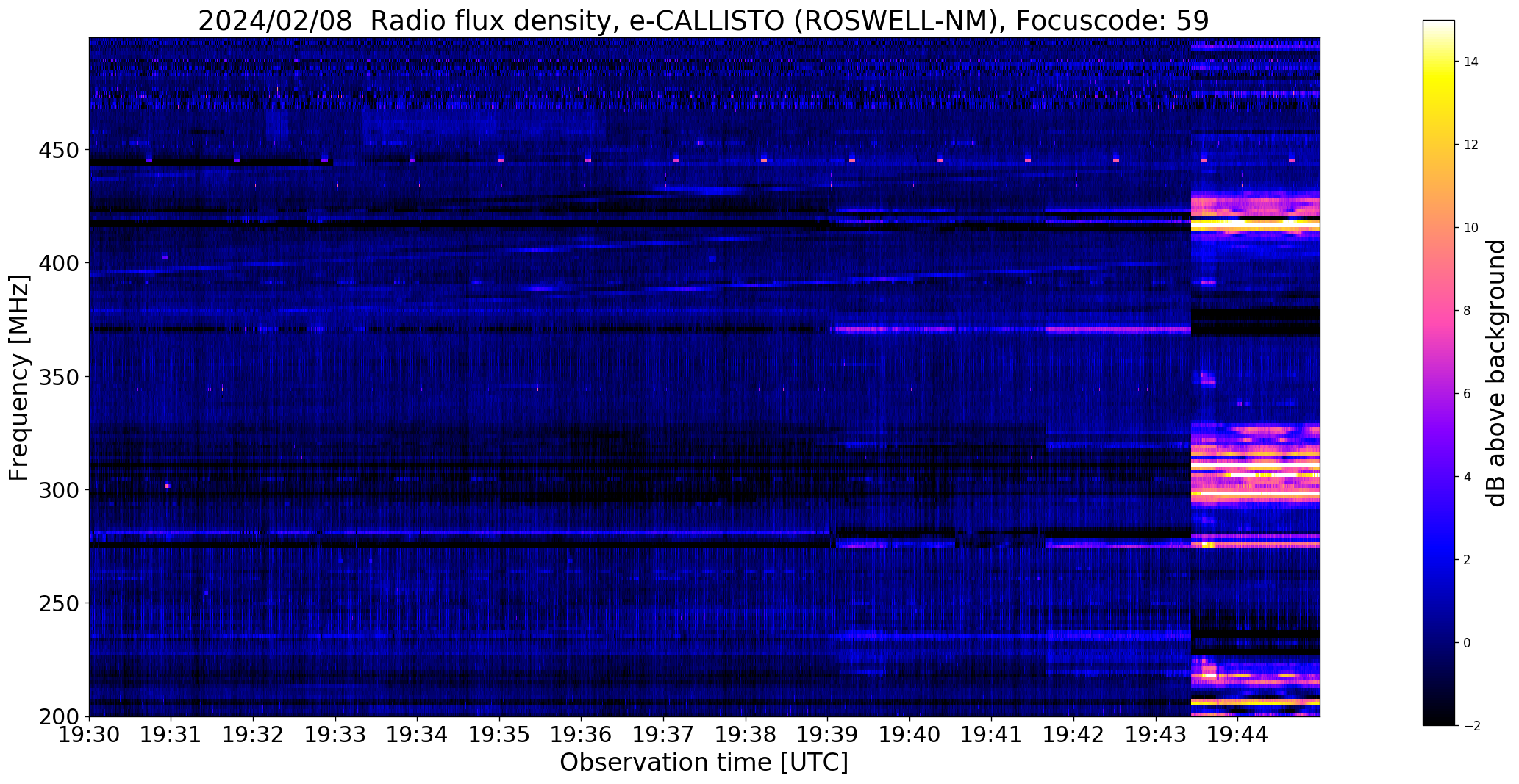
Task: Click the 19:44 time tick label
Action: 1238,734
